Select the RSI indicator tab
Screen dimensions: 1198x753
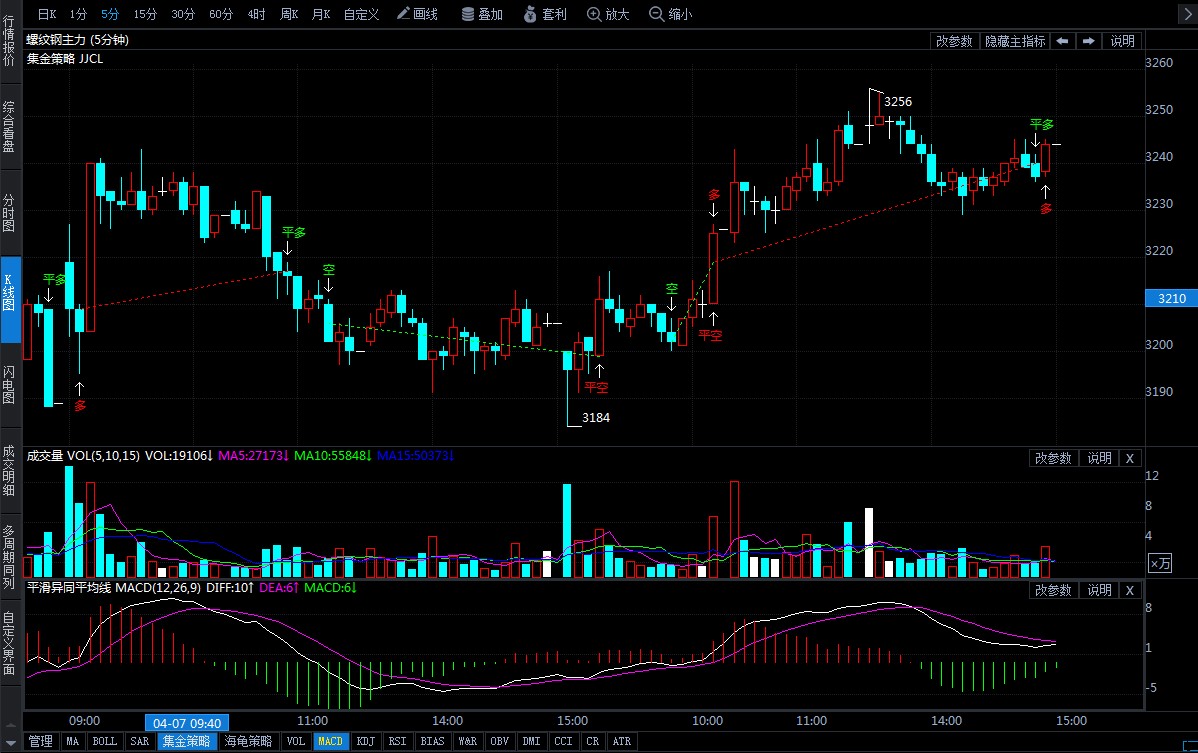(397, 742)
